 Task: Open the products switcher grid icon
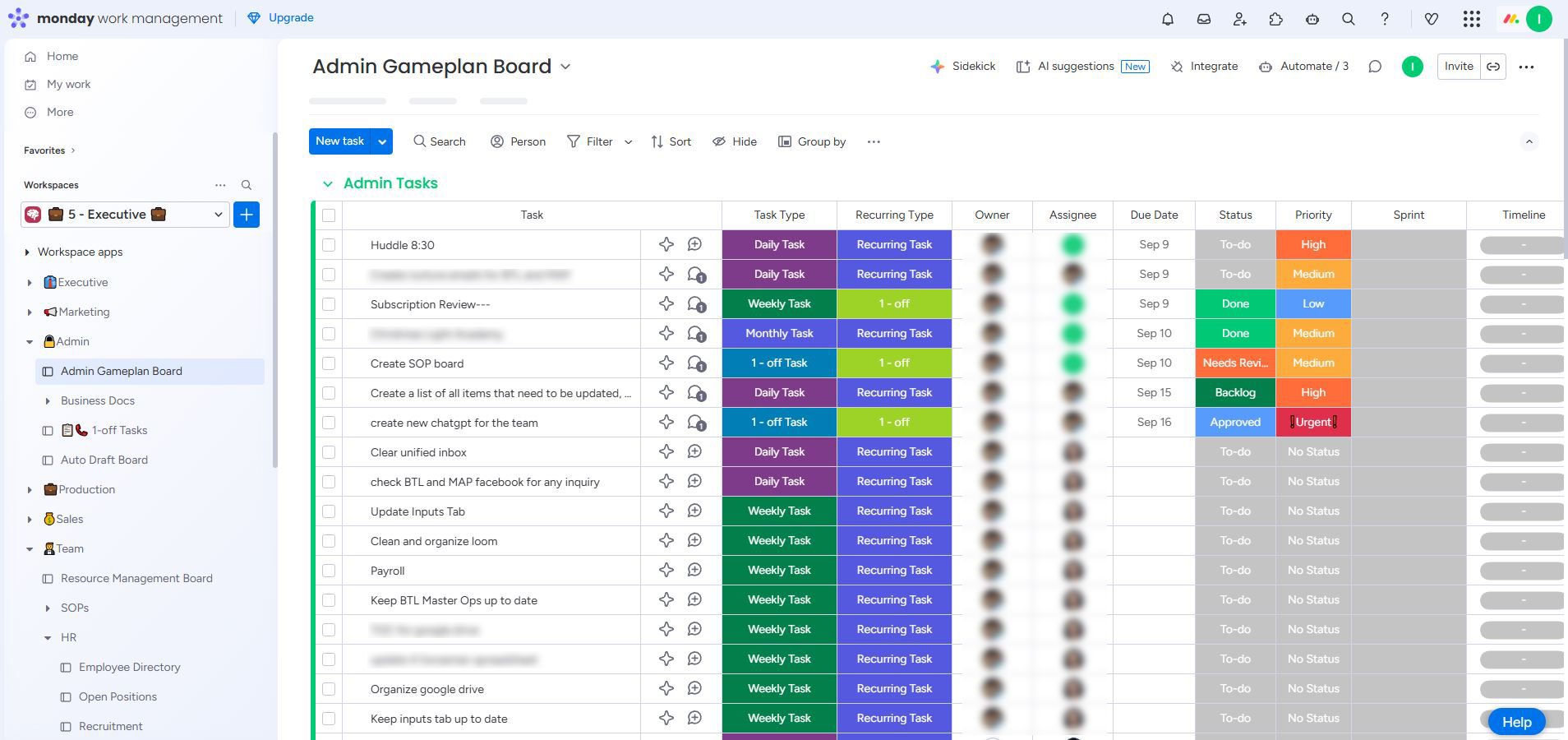point(1471,19)
